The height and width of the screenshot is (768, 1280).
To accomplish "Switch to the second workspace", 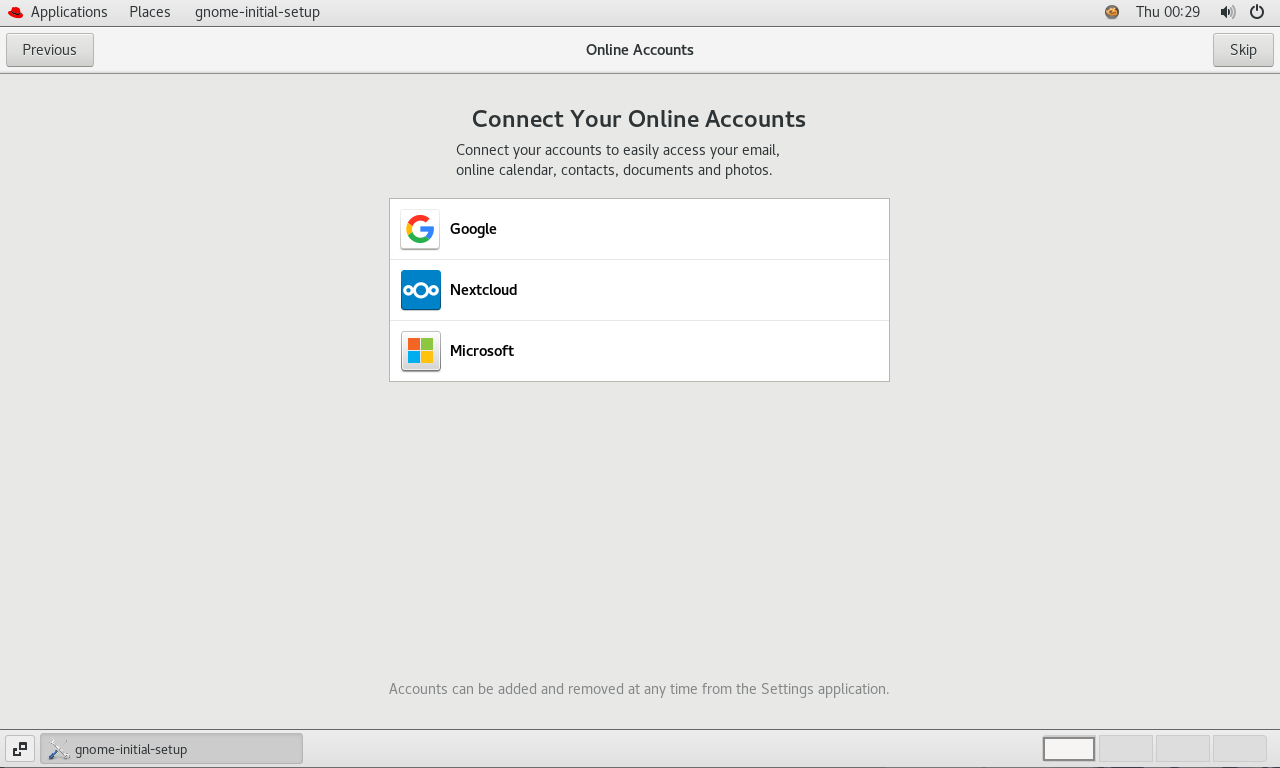I will coord(1126,748).
